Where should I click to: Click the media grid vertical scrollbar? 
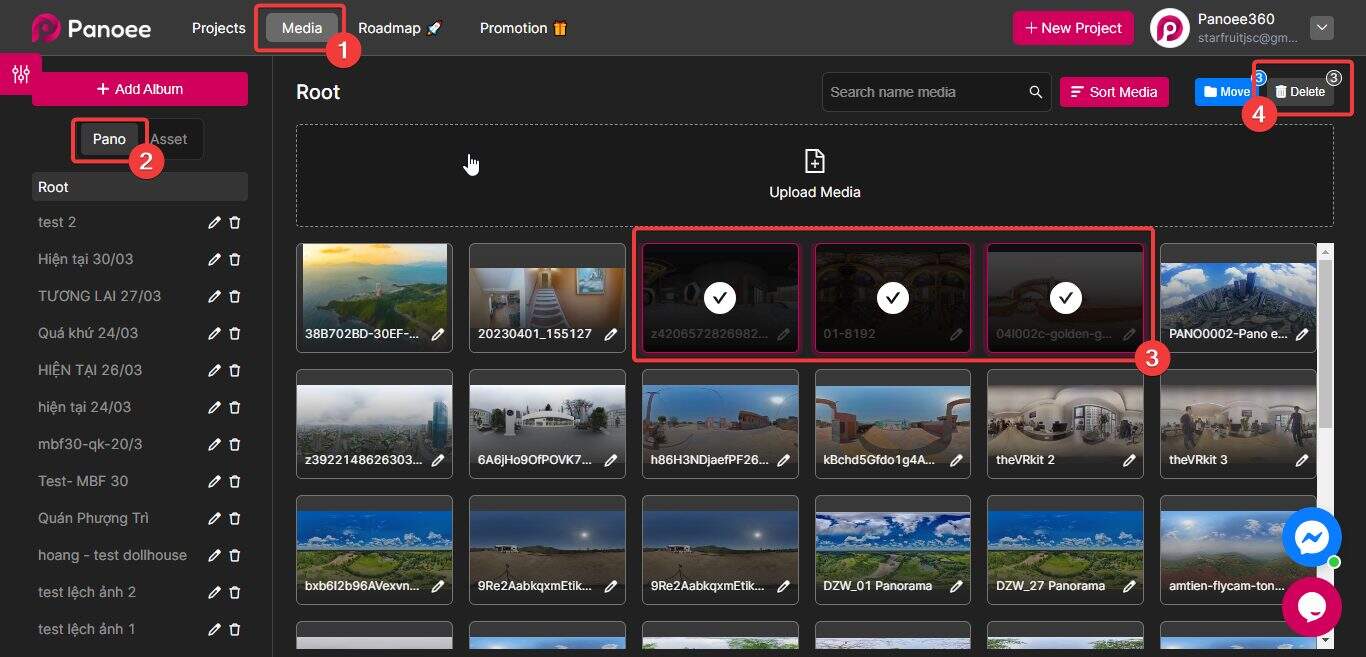(1325, 340)
